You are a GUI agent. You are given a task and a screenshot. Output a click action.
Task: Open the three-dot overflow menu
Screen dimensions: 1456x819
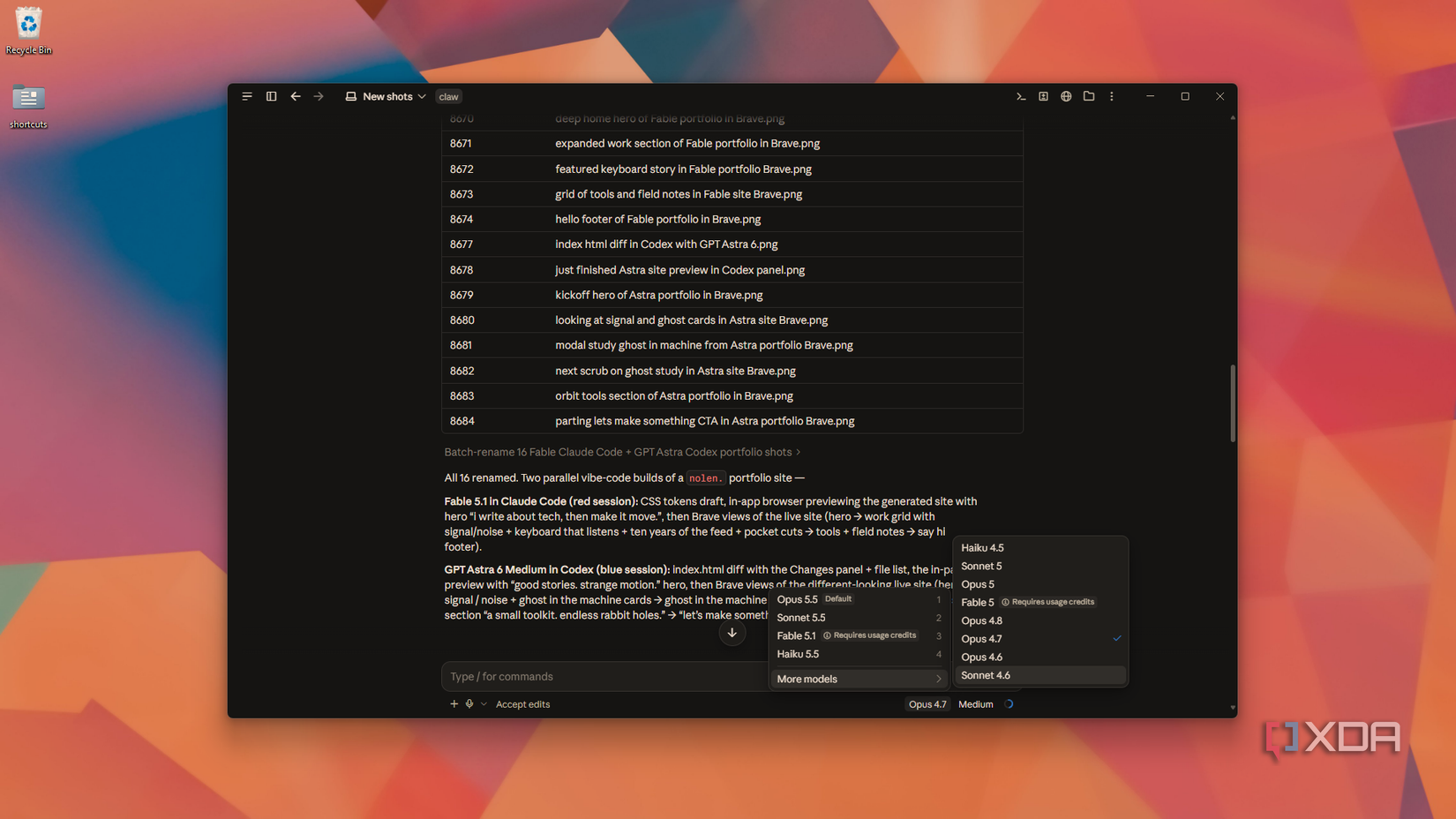point(1112,96)
